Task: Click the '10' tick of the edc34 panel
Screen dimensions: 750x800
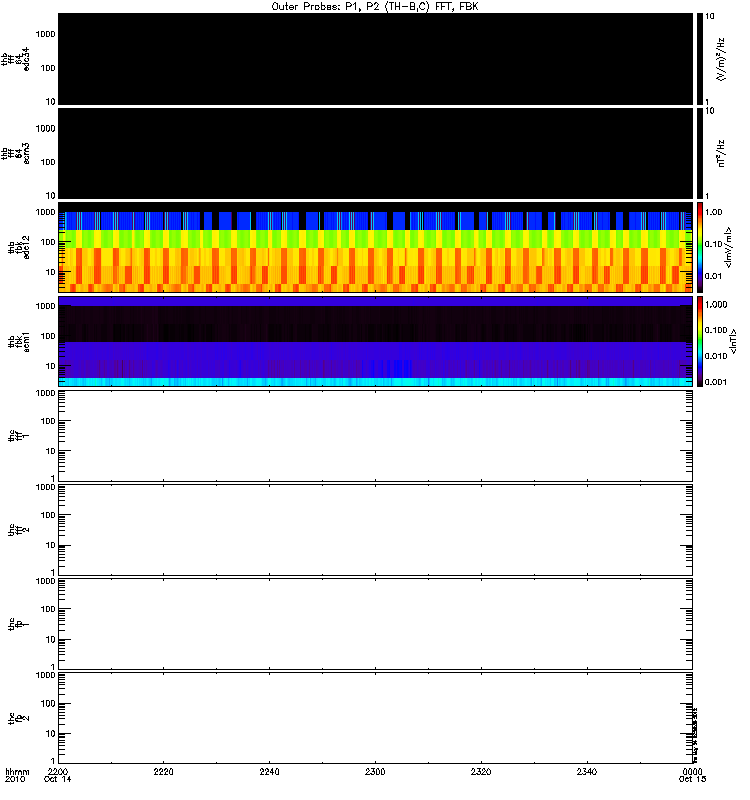Action: pyautogui.click(x=51, y=102)
